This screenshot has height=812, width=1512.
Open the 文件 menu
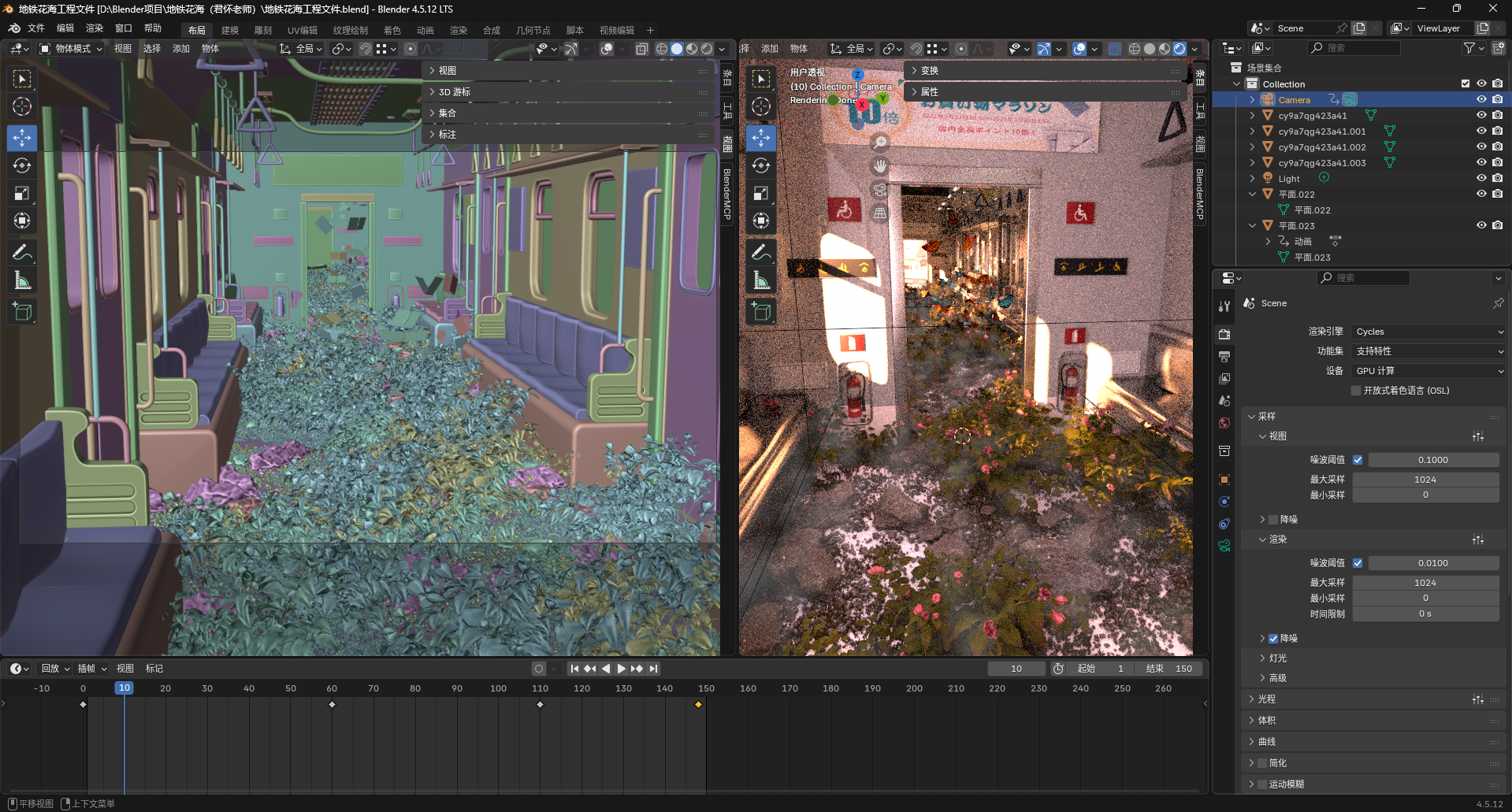point(36,28)
